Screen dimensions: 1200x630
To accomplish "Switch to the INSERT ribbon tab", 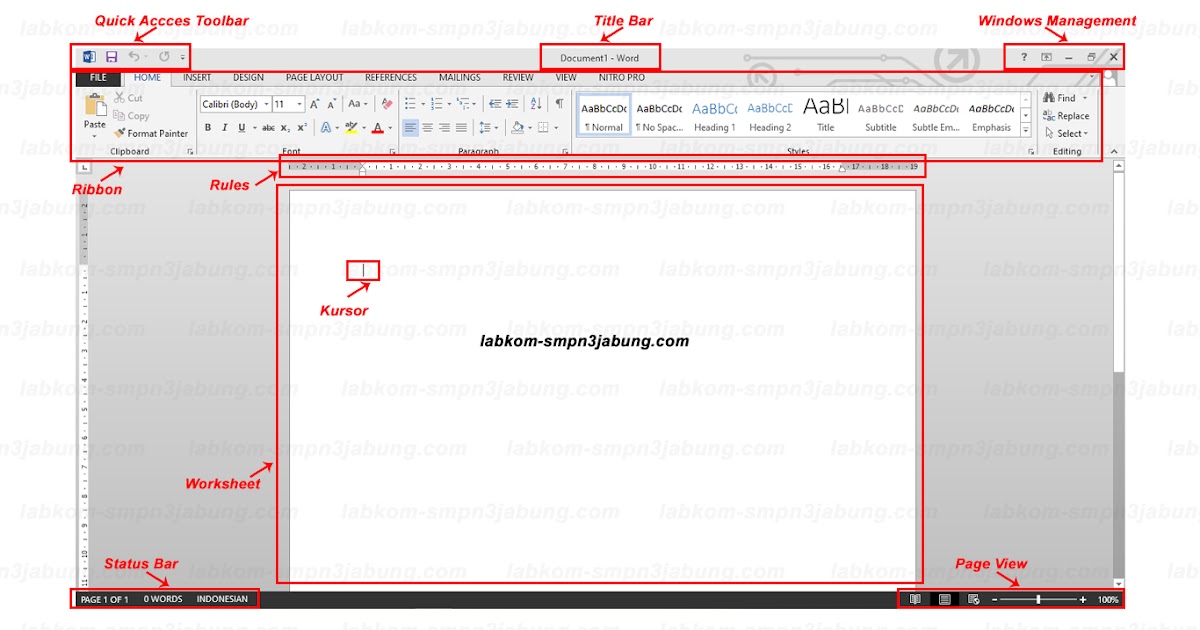I will coord(196,77).
